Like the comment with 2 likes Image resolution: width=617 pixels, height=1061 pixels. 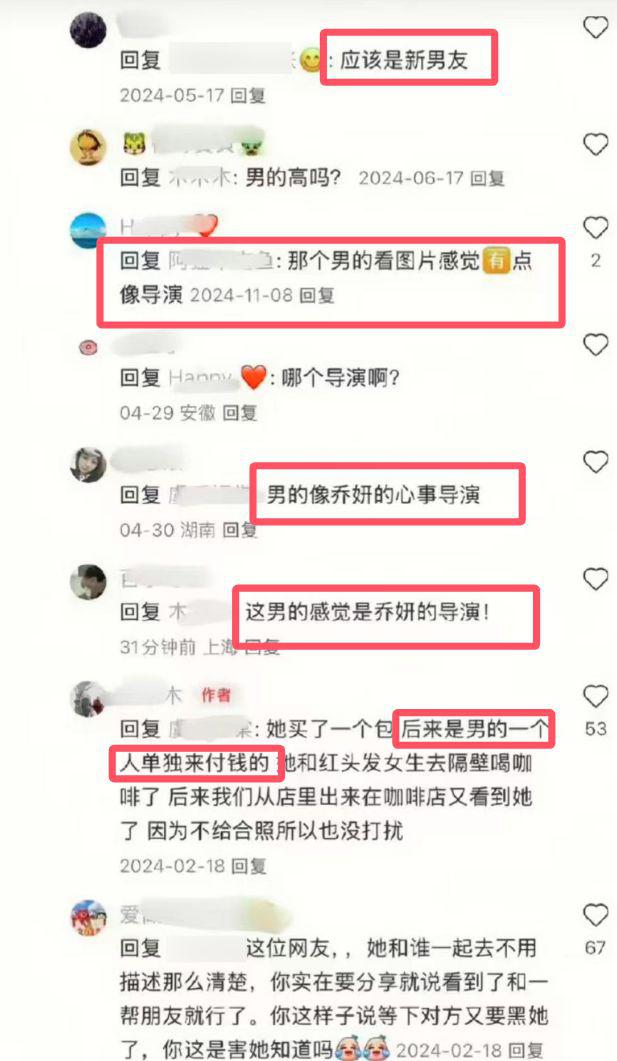(595, 228)
